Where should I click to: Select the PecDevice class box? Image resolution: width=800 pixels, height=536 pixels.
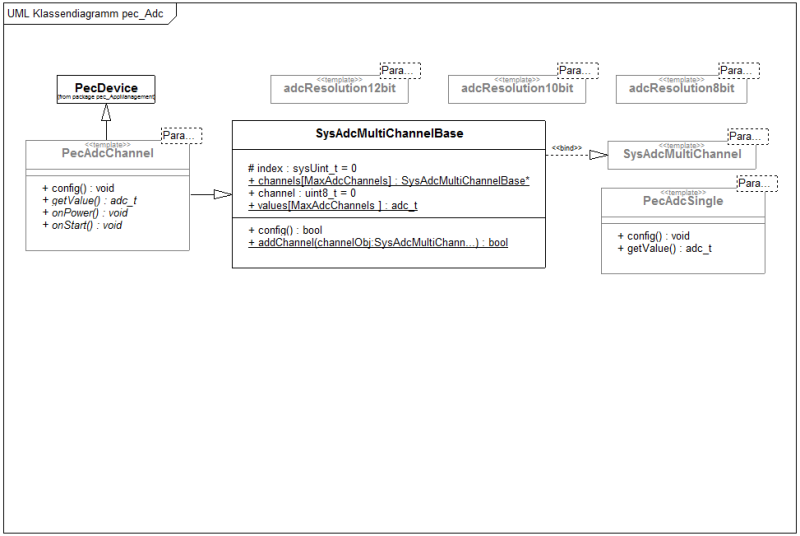coord(106,90)
